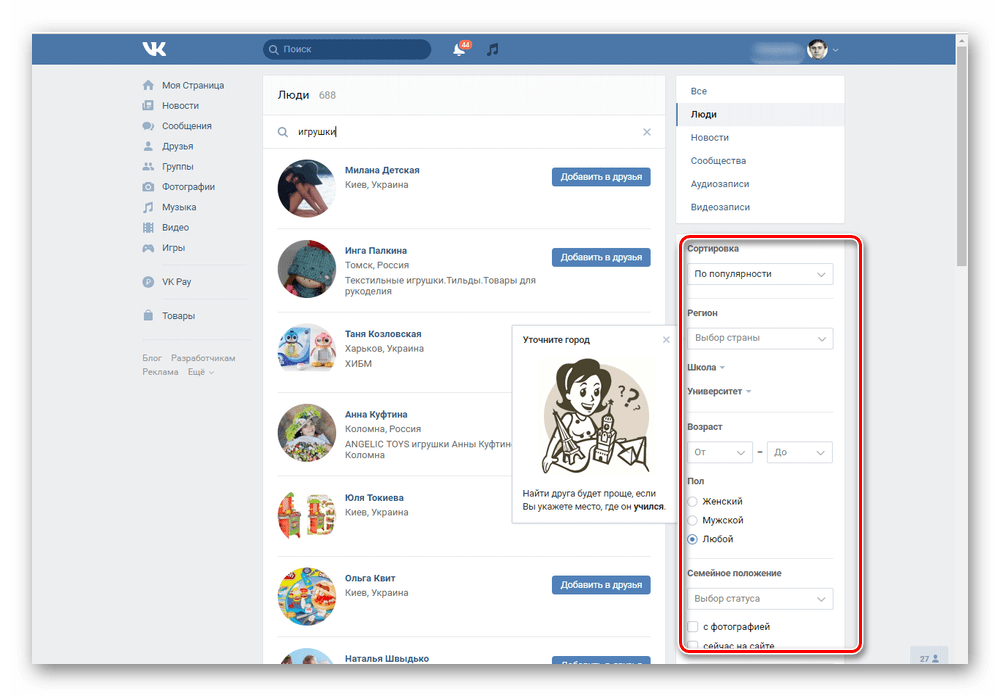This screenshot has height=696, width=1000.
Task: Click the Реклама footer link
Action: click(160, 372)
